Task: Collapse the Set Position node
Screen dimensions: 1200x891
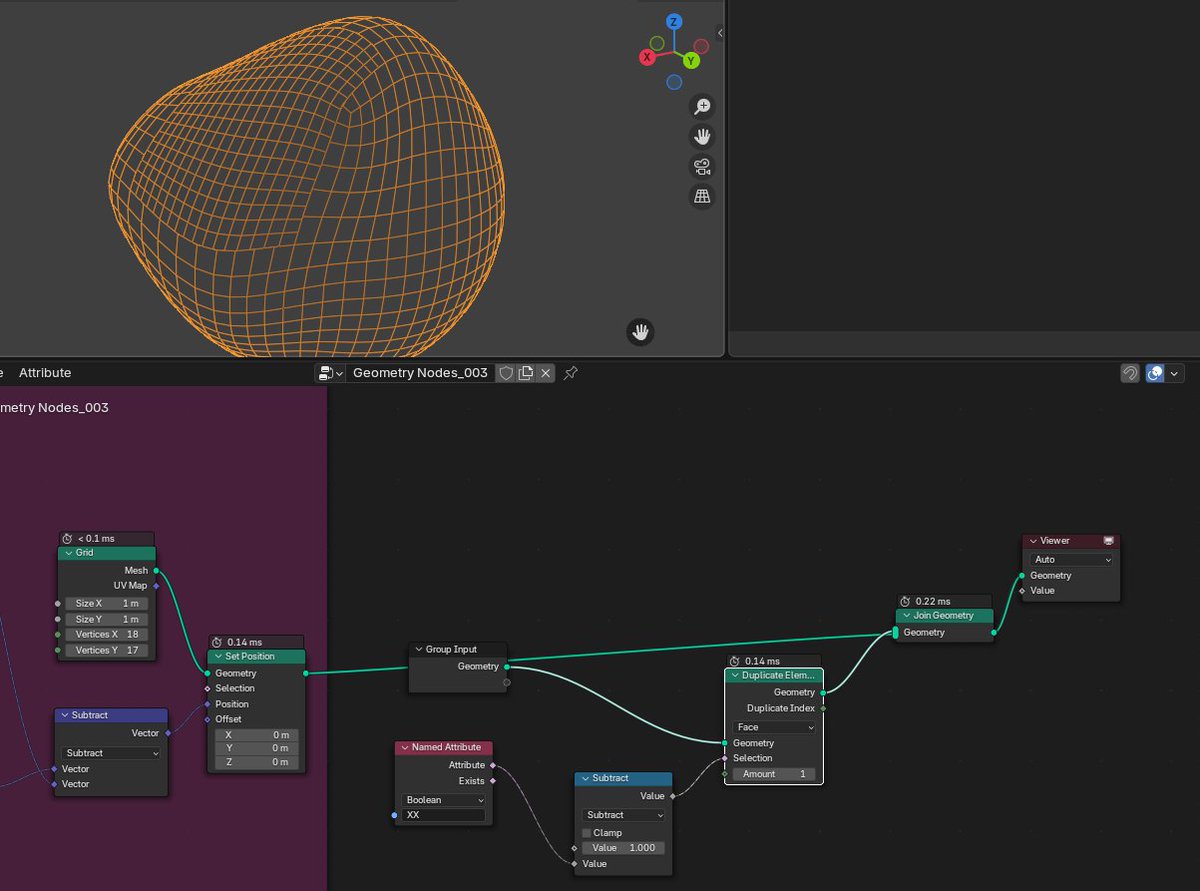Action: 218,657
